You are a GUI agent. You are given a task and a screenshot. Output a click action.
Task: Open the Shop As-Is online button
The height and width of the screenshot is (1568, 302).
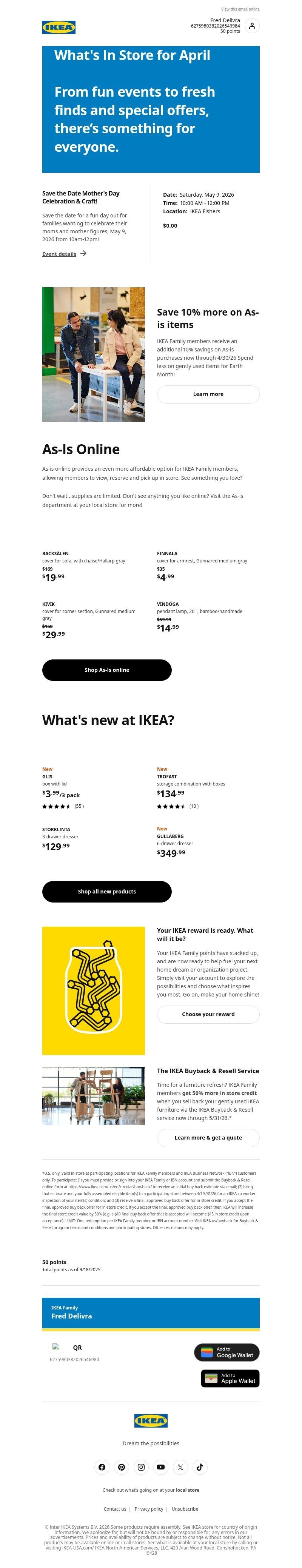click(x=106, y=670)
